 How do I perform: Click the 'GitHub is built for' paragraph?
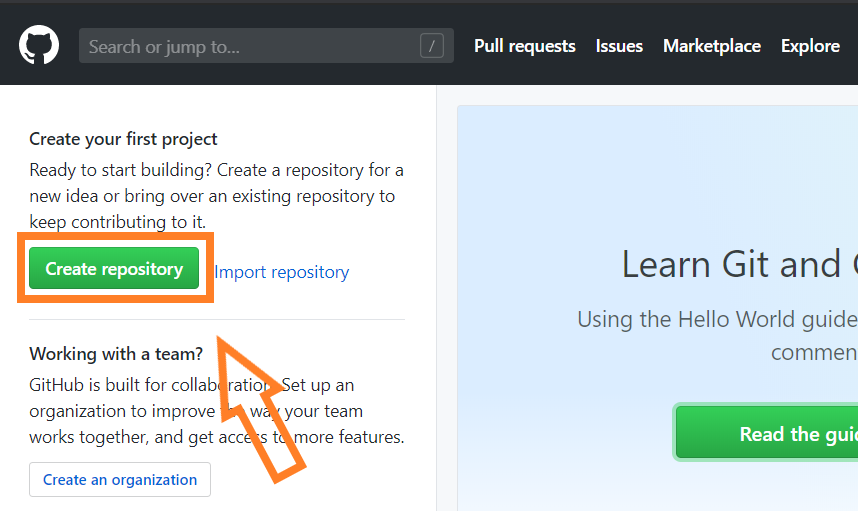click(217, 411)
